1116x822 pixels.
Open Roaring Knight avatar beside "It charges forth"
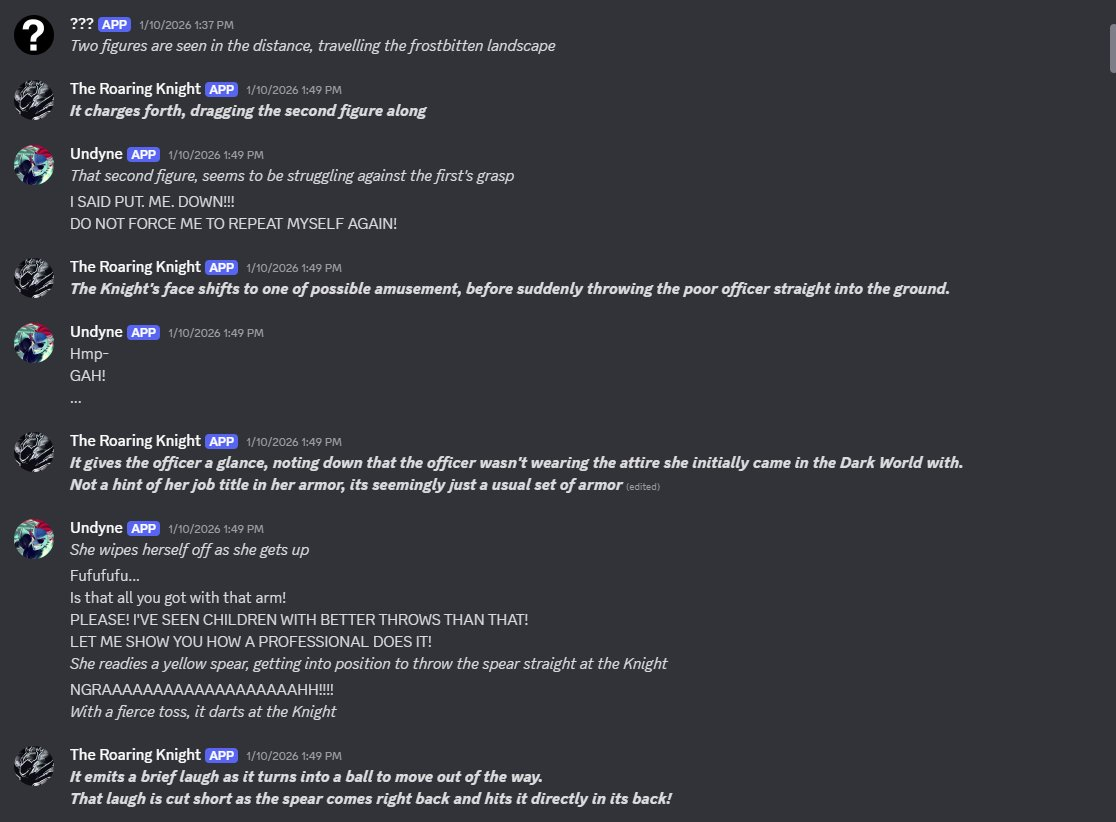34,100
